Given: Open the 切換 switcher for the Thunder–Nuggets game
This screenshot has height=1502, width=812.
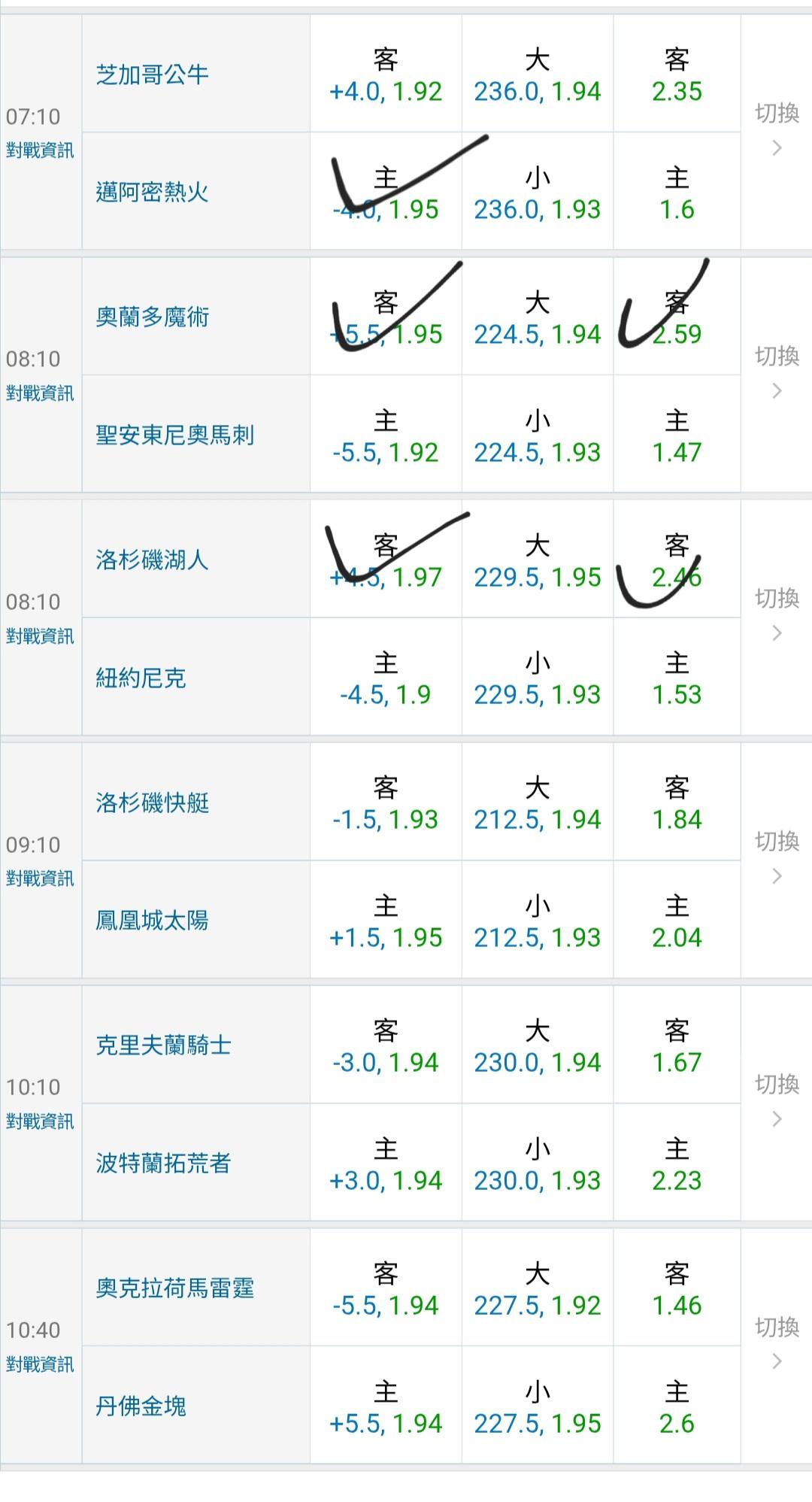Looking at the screenshot, I should point(777,1345).
